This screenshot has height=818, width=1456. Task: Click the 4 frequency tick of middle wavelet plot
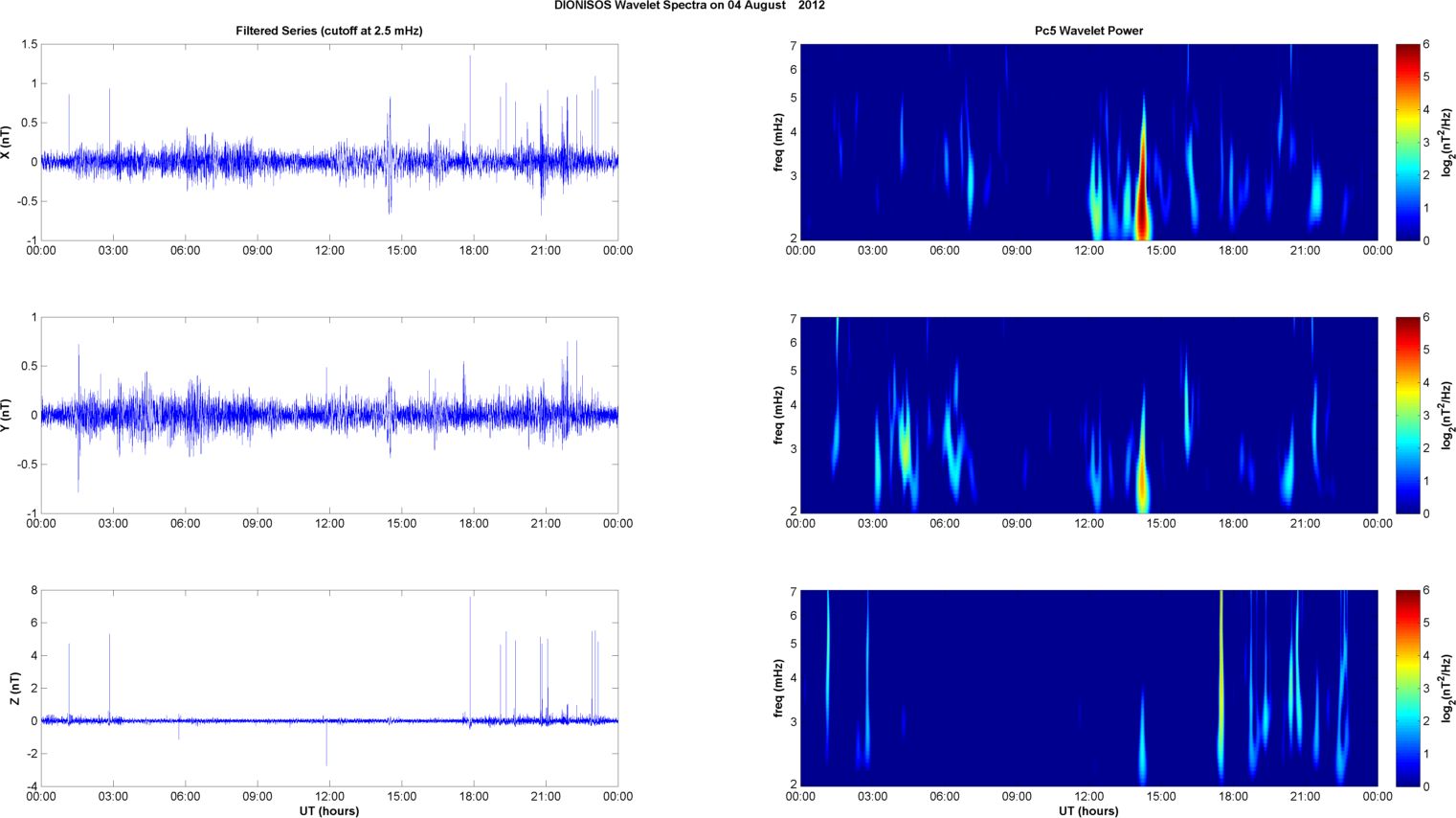tap(794, 406)
